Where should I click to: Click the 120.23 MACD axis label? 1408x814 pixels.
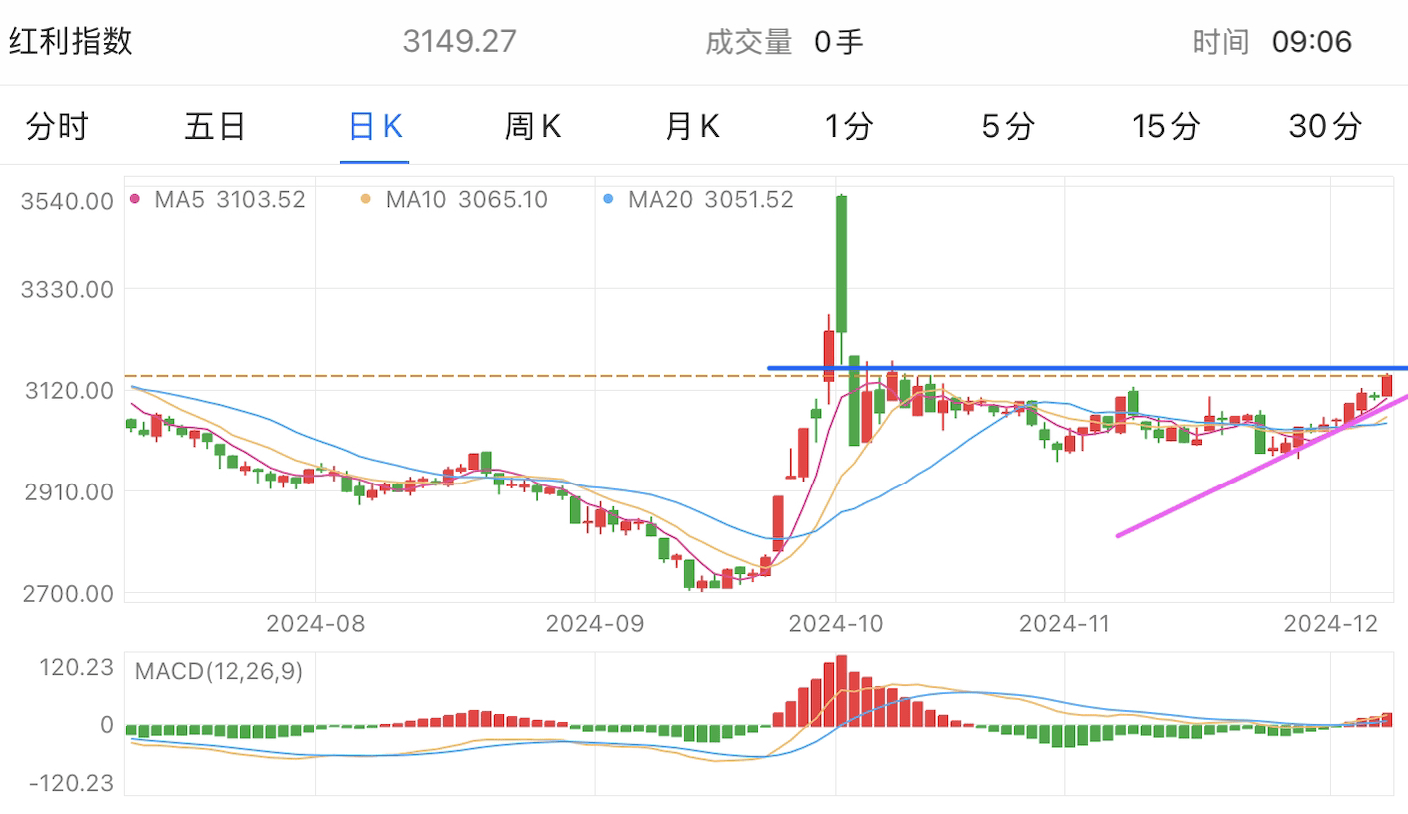pos(78,667)
